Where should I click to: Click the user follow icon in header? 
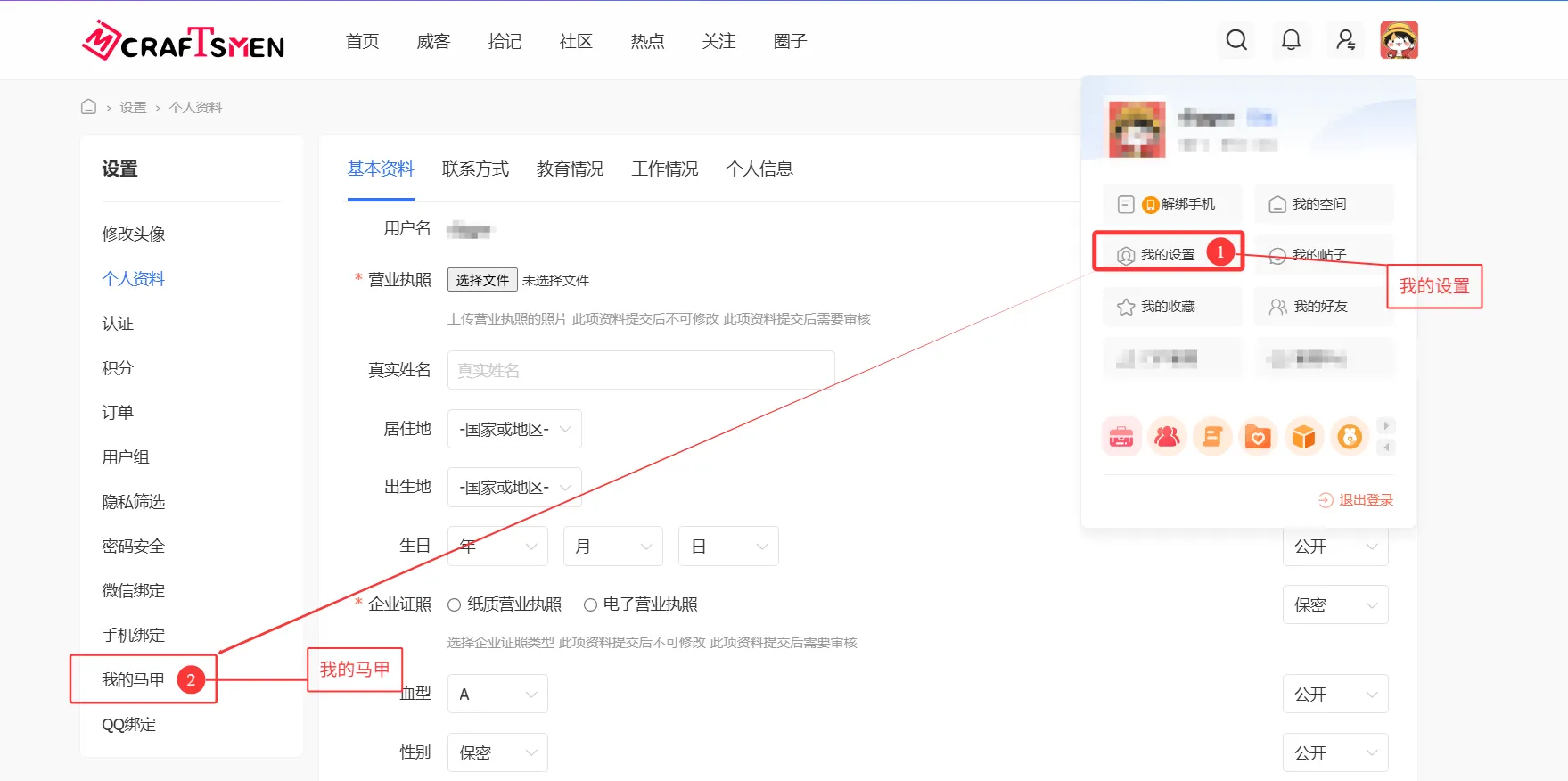1345,40
